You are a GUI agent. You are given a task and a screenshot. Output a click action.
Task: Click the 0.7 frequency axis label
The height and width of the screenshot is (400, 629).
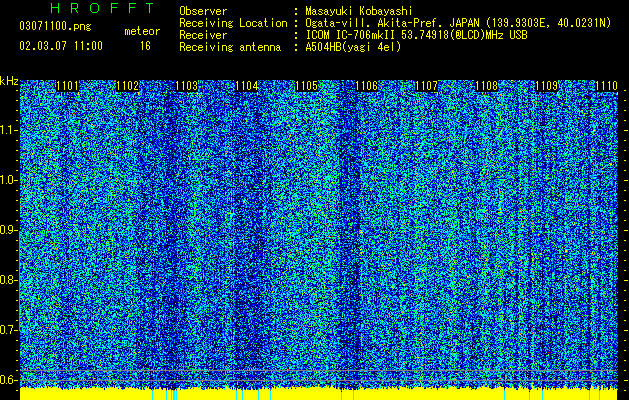(x=8, y=330)
